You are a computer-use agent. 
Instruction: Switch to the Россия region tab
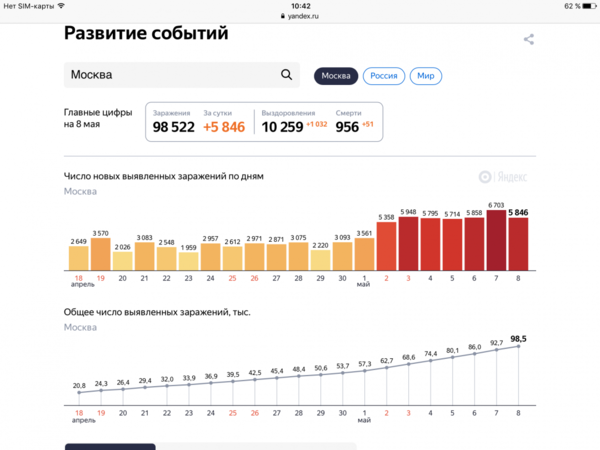[x=383, y=76]
